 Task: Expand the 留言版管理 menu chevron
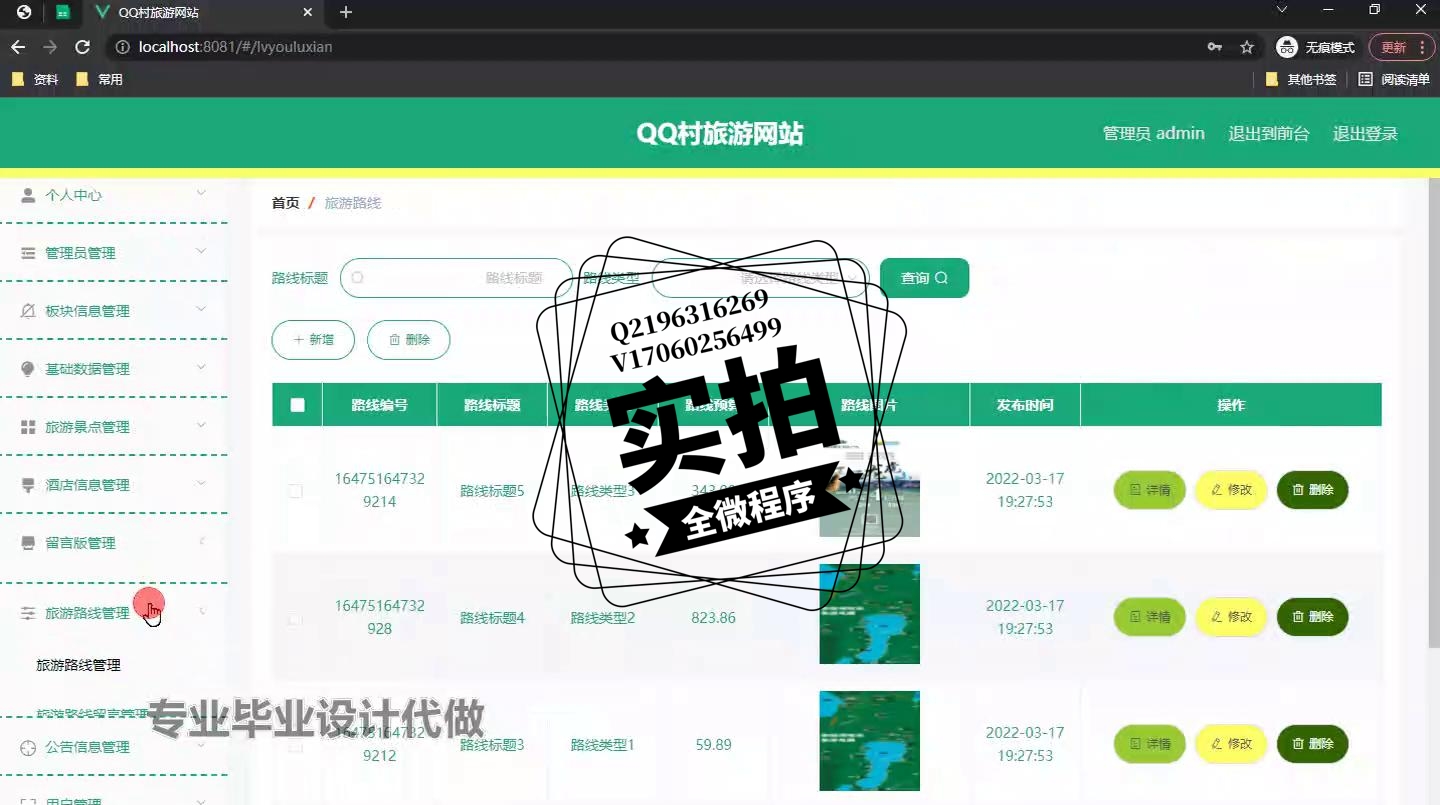click(202, 541)
